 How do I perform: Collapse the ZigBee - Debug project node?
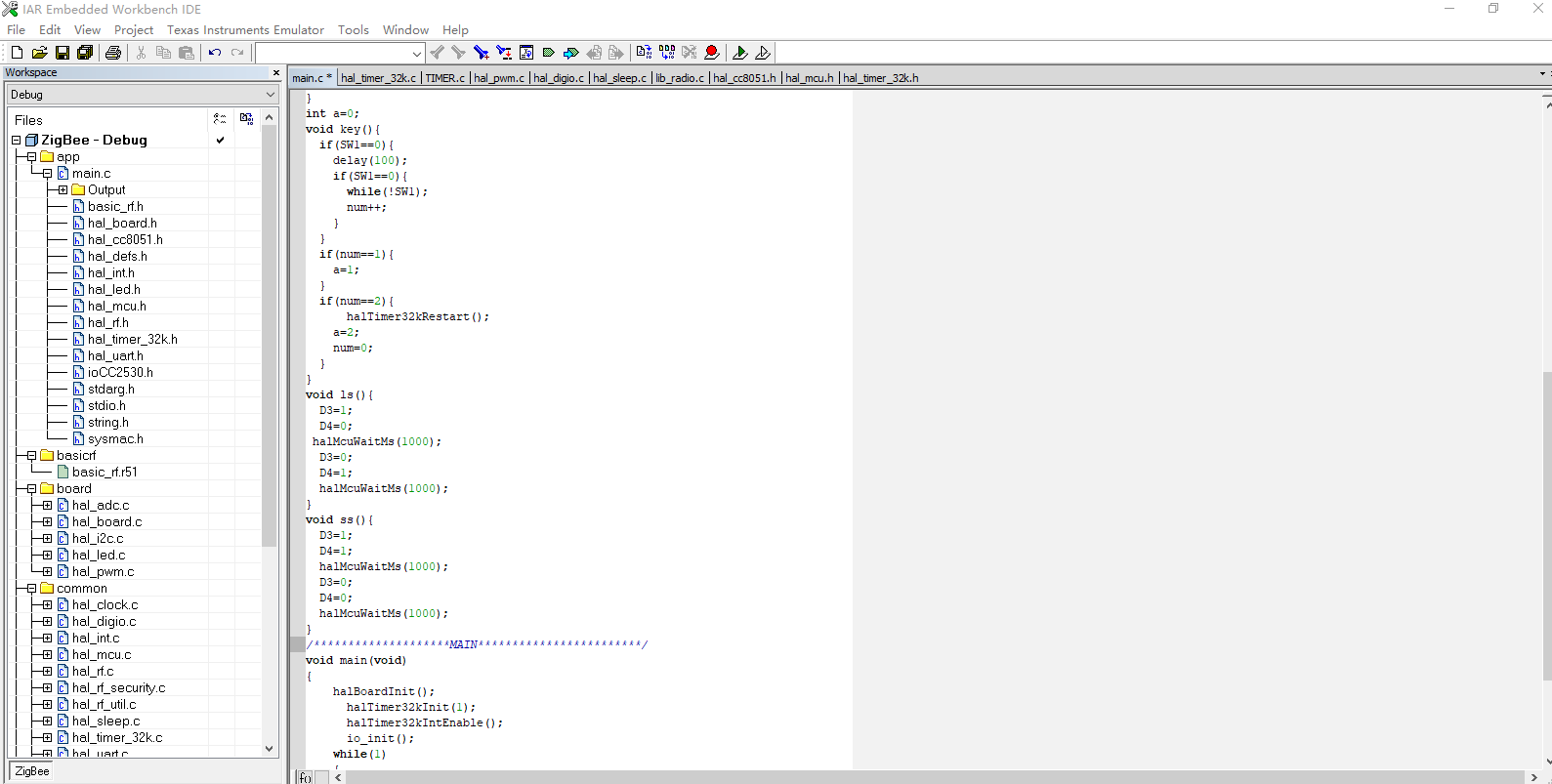(17, 141)
